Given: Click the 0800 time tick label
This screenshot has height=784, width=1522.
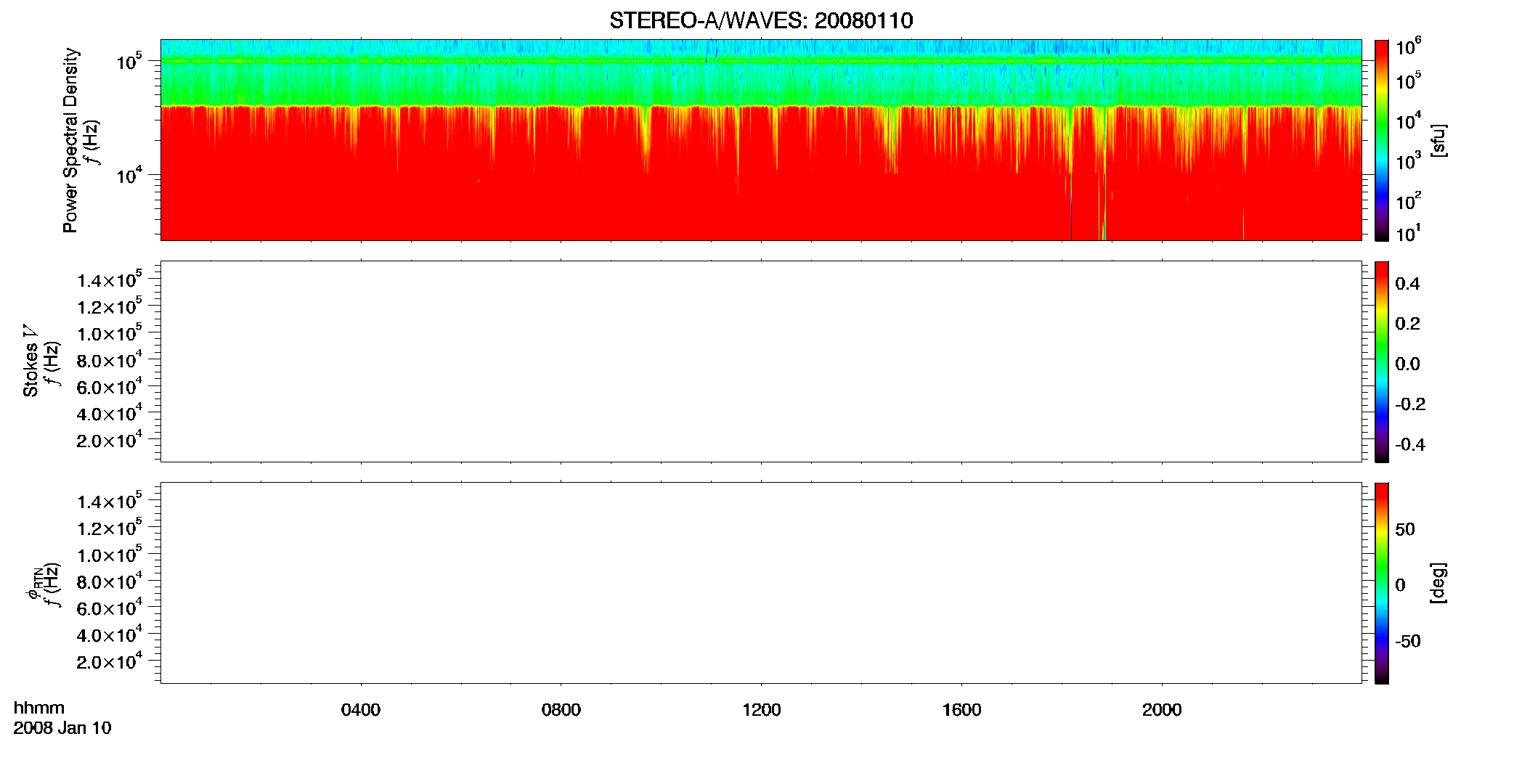Looking at the screenshot, I should coord(561,709).
